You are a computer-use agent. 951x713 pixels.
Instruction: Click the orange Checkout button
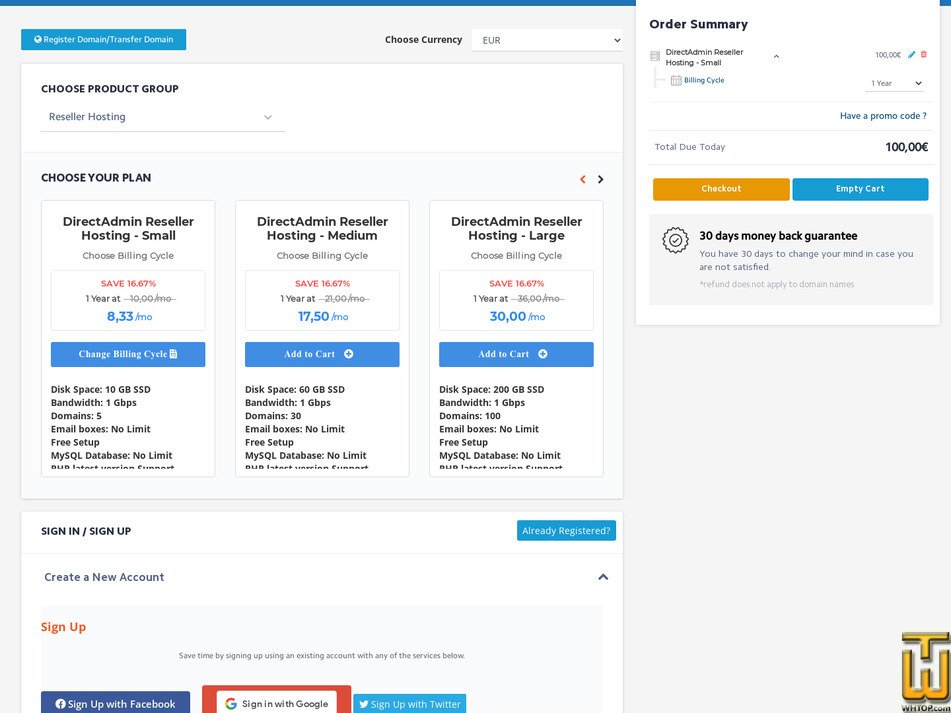coord(721,189)
